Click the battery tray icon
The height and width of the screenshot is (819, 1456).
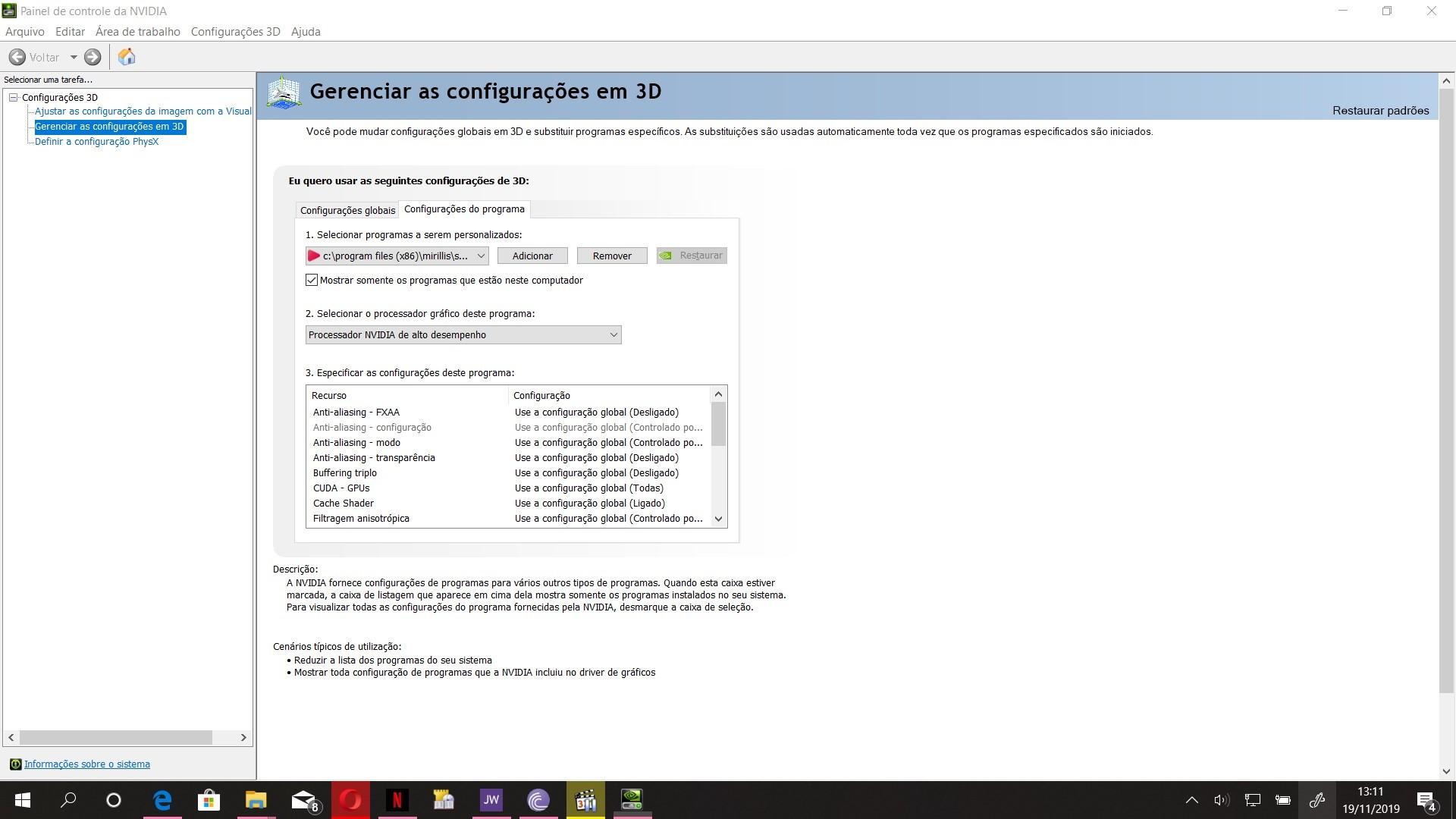point(1283,800)
